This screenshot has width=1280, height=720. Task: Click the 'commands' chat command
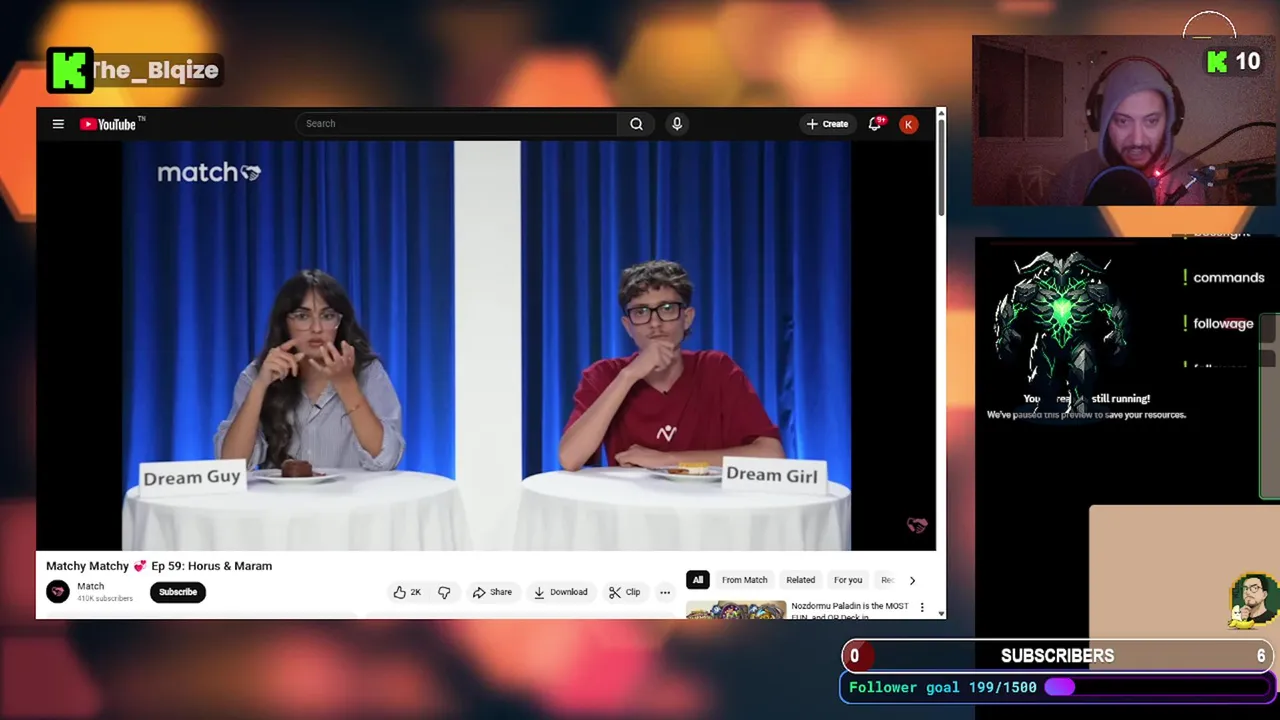pyautogui.click(x=1229, y=278)
